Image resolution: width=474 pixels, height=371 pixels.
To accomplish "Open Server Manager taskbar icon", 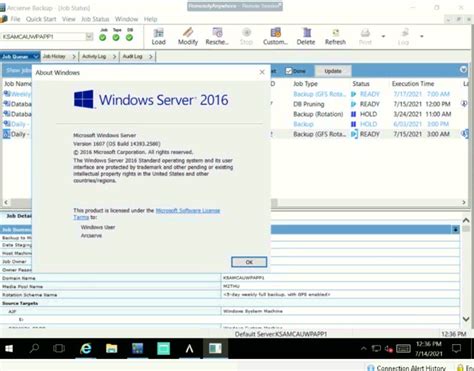I will pyautogui.click(x=137, y=349).
